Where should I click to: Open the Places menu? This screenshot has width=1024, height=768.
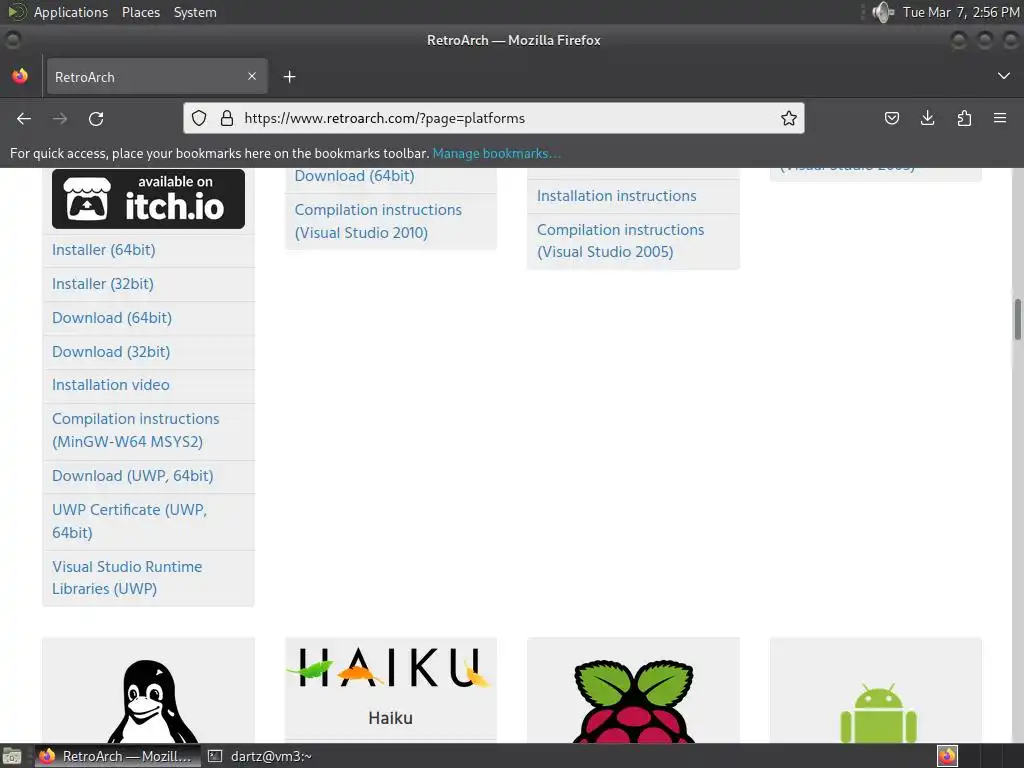pyautogui.click(x=141, y=12)
